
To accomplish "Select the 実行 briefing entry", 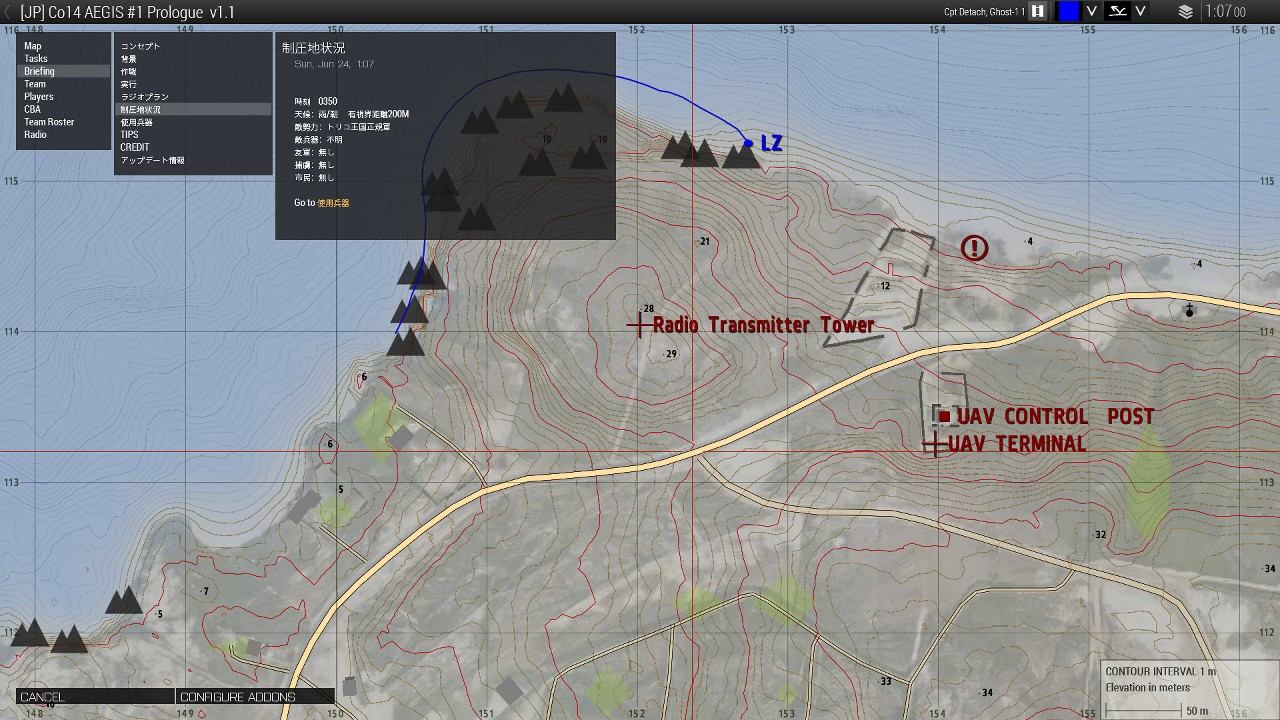I will pyautogui.click(x=193, y=84).
